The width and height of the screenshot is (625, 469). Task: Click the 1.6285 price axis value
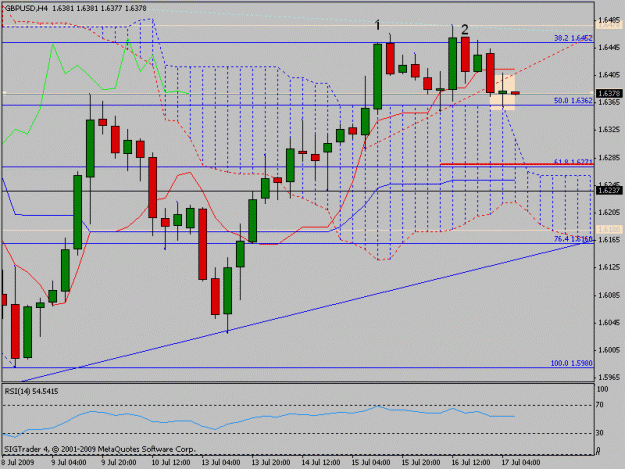[609, 157]
